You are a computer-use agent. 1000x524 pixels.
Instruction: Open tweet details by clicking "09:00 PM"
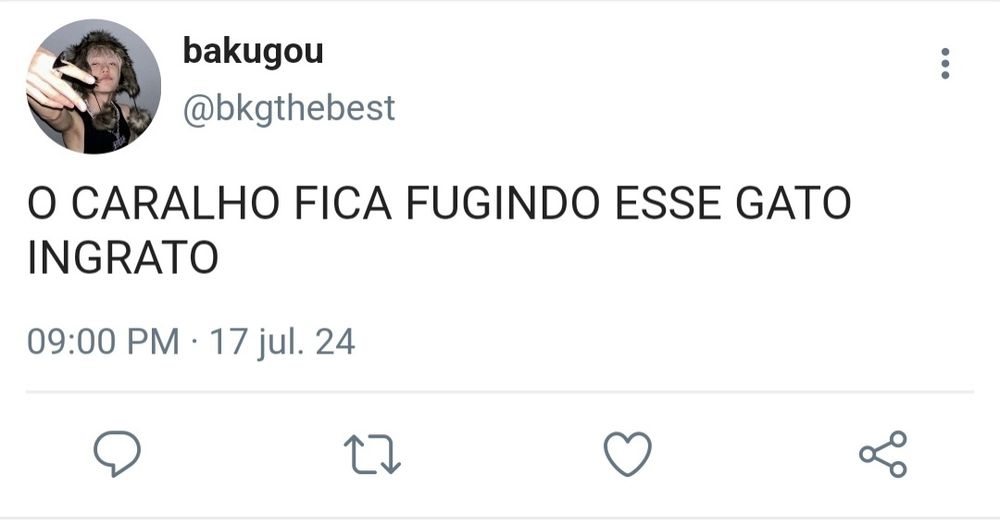pyautogui.click(x=103, y=341)
